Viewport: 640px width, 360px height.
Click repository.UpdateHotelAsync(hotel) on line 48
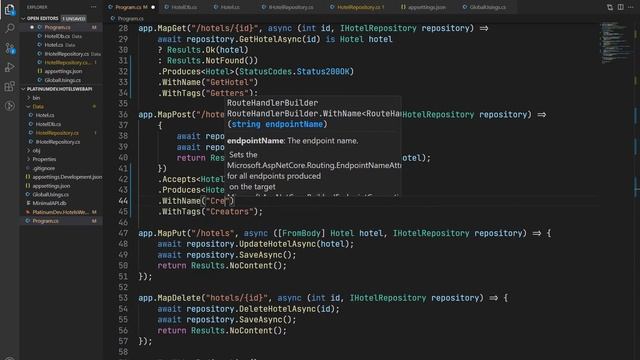(x=270, y=244)
